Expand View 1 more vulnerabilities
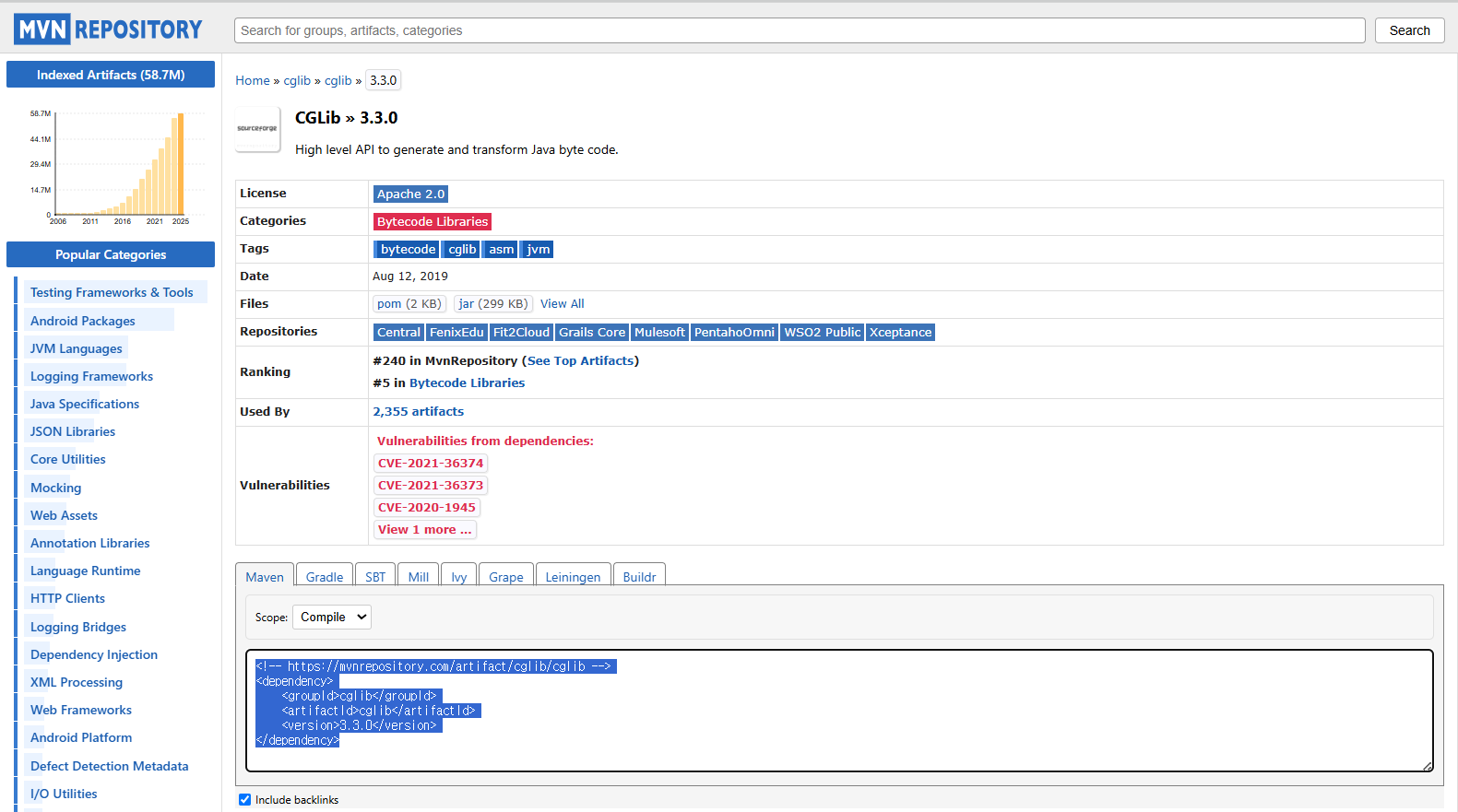 click(x=425, y=530)
